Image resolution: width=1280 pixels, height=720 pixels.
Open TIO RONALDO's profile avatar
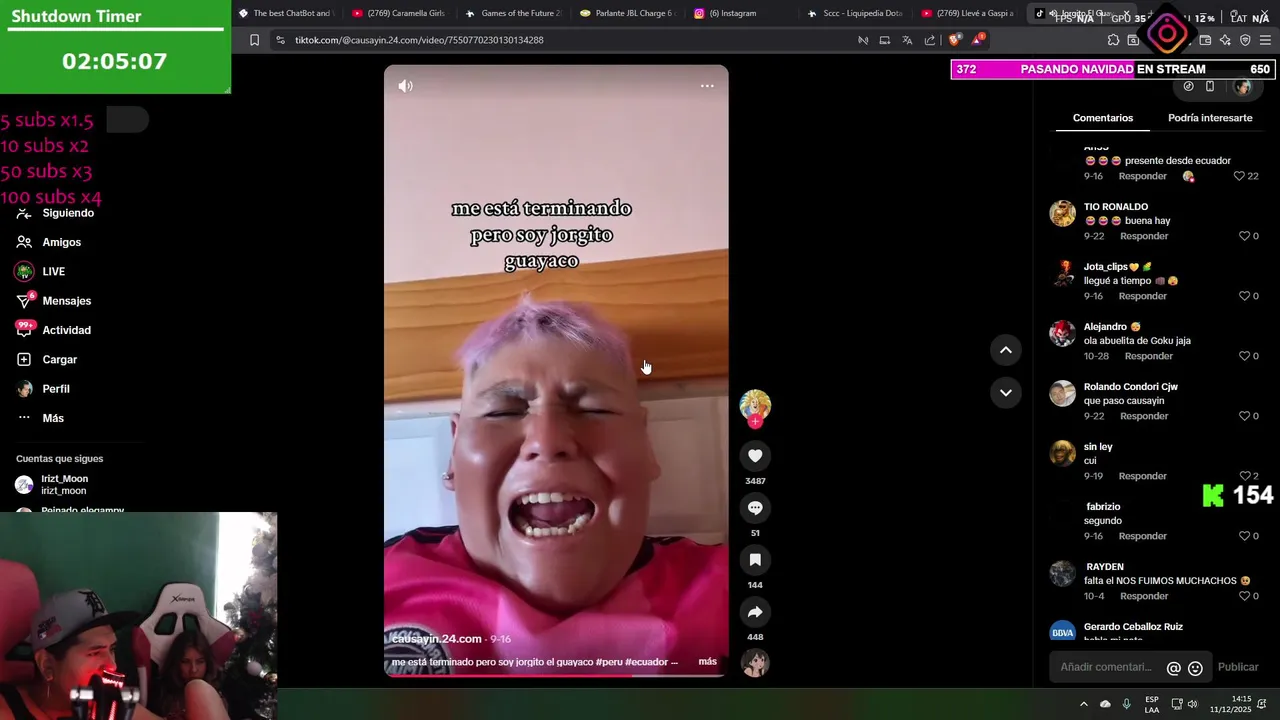click(x=1062, y=213)
